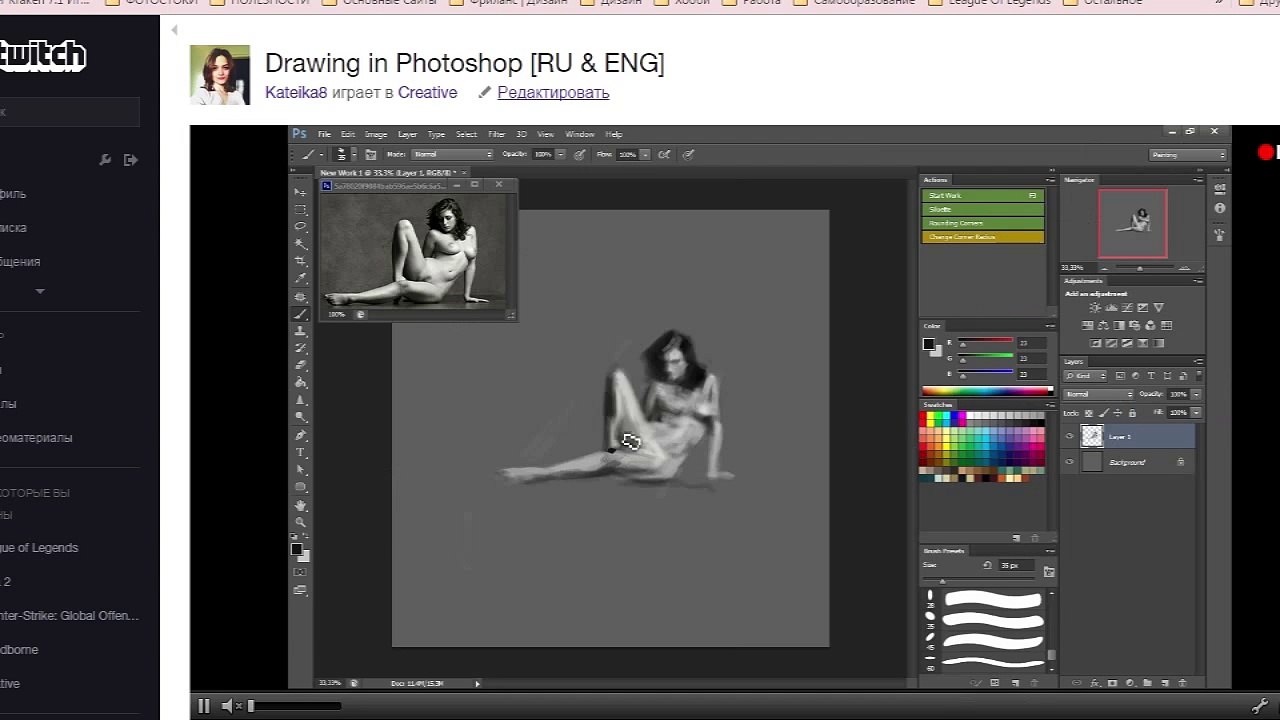This screenshot has height=720, width=1280.
Task: Click the foreground color swatch in Color panel
Action: pyautogui.click(x=928, y=344)
